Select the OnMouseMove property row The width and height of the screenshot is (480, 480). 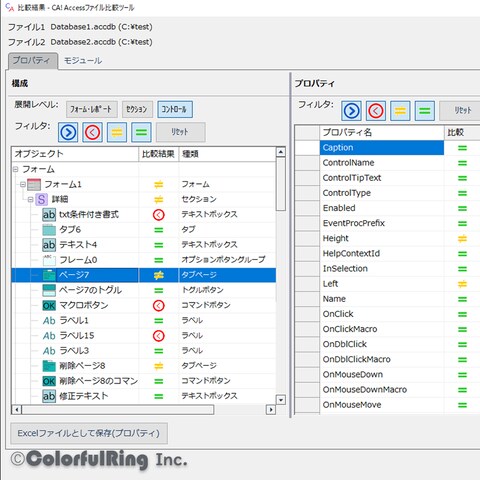(382, 405)
